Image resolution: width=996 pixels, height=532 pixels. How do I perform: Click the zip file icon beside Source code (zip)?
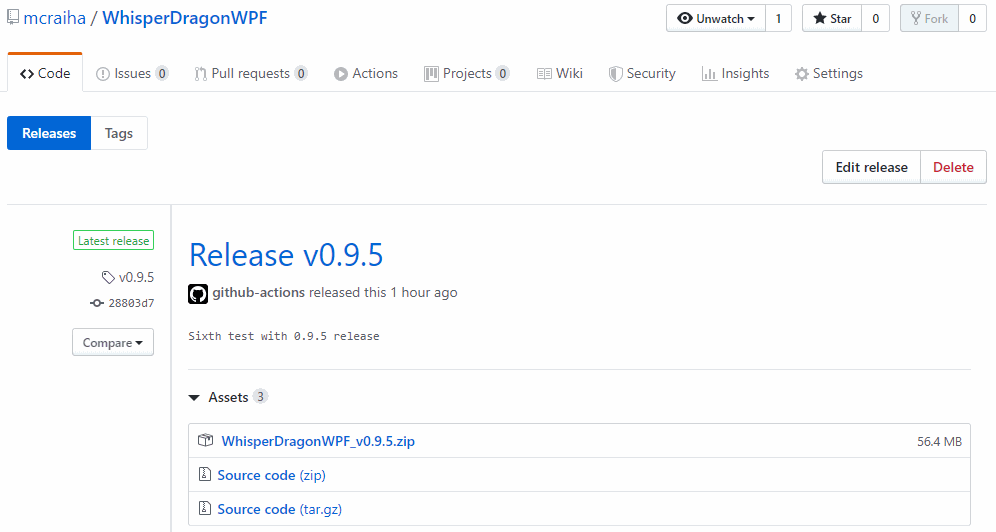coord(205,474)
